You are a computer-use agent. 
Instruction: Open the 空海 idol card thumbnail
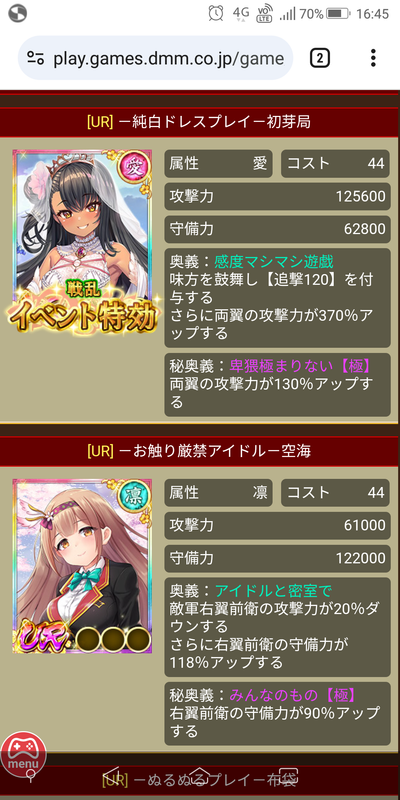tap(83, 566)
